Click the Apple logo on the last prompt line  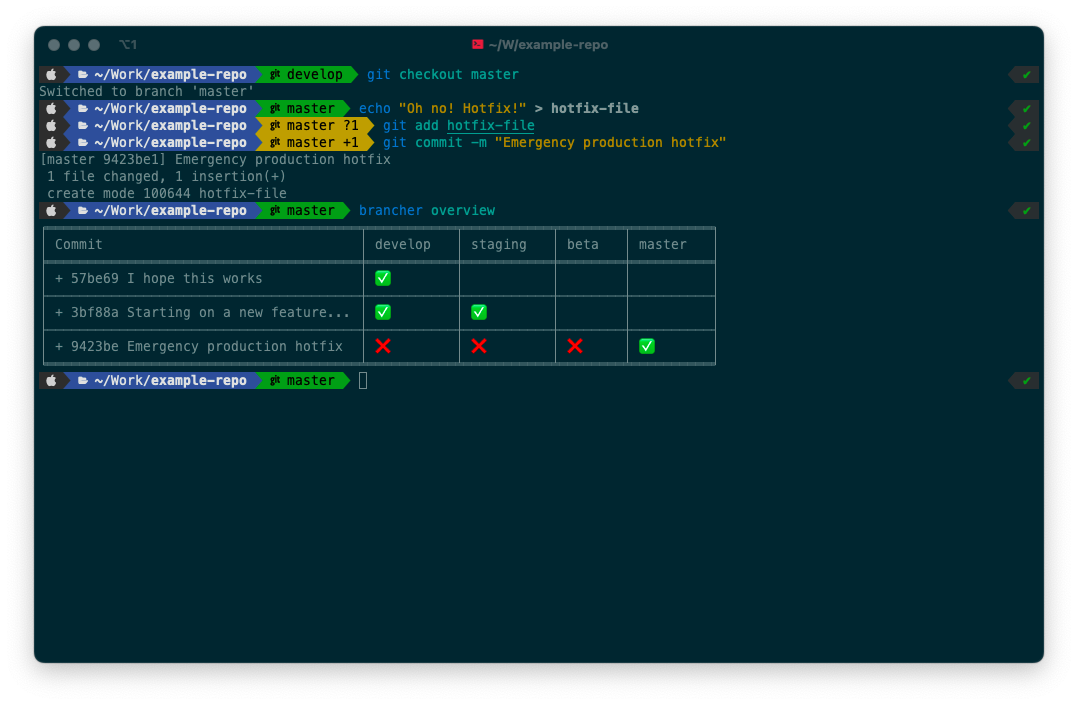click(x=51, y=381)
